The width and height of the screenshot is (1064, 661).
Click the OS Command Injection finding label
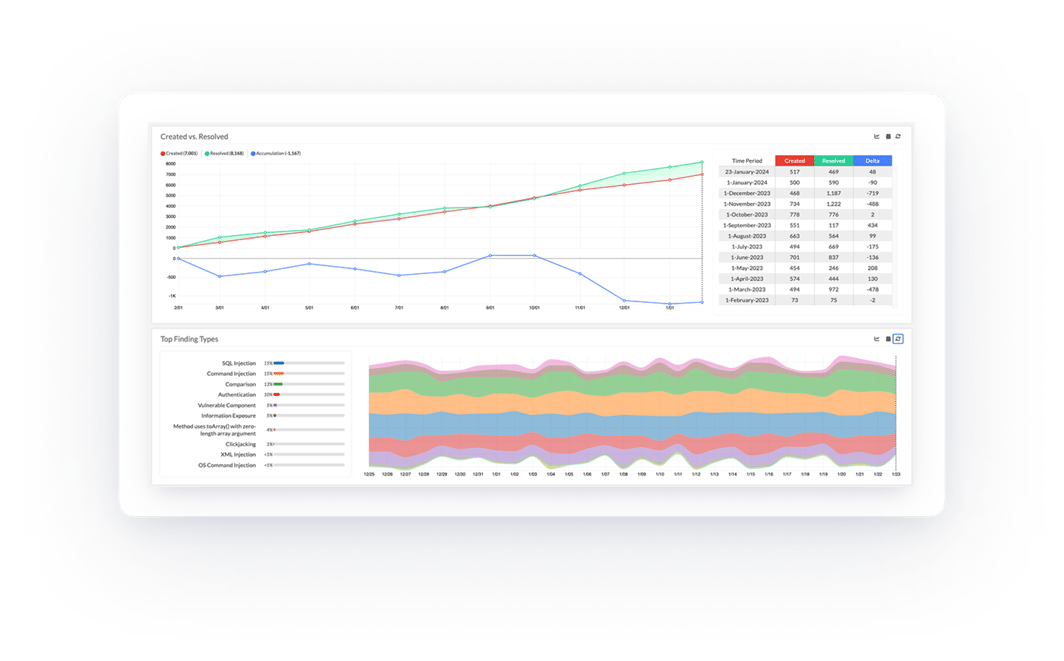(x=227, y=466)
